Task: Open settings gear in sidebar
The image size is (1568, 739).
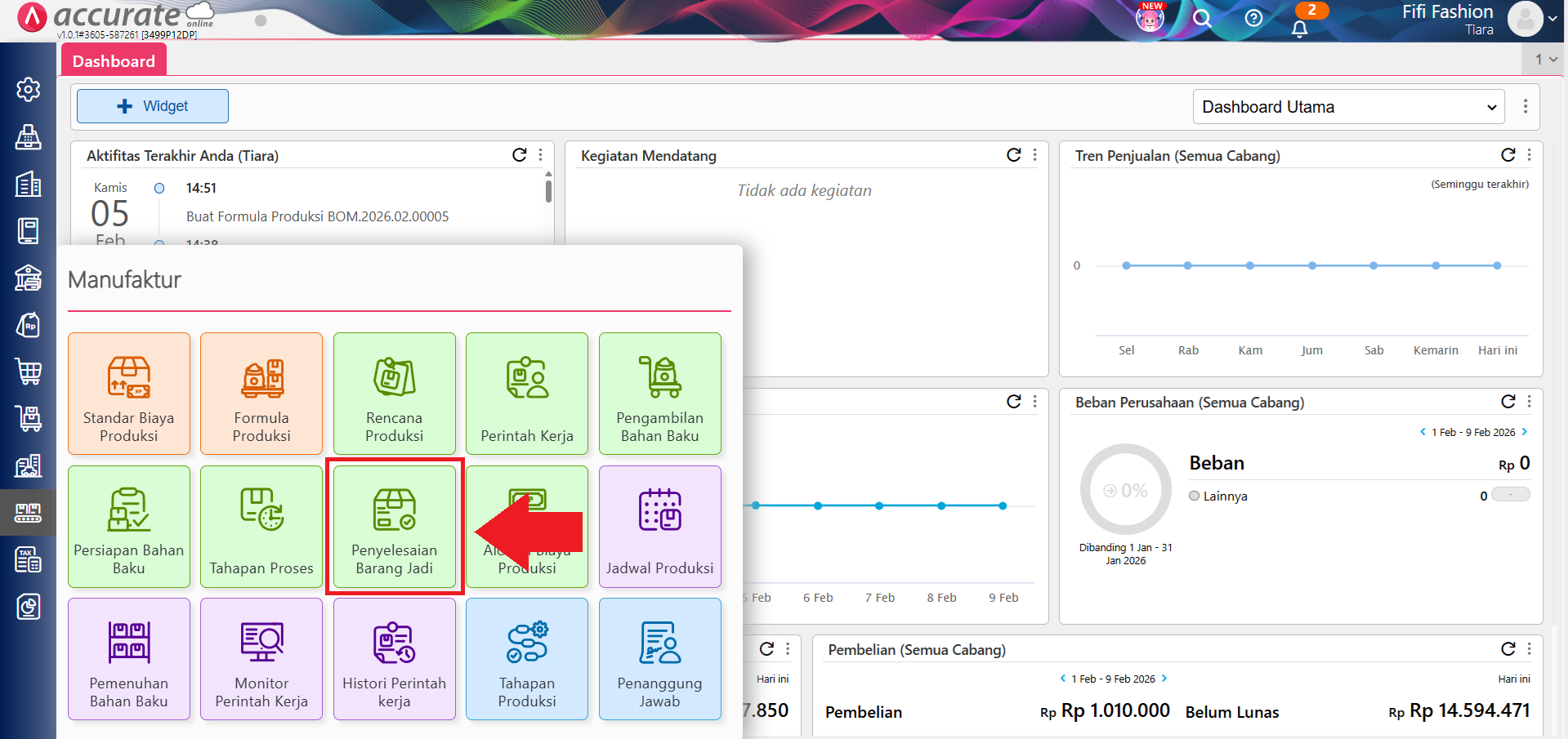Action: click(29, 89)
